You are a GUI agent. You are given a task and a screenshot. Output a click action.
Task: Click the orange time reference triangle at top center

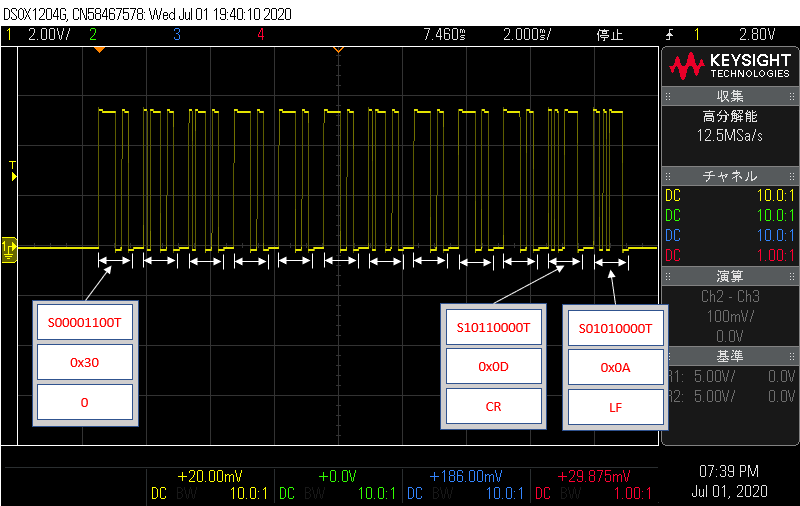pos(338,49)
